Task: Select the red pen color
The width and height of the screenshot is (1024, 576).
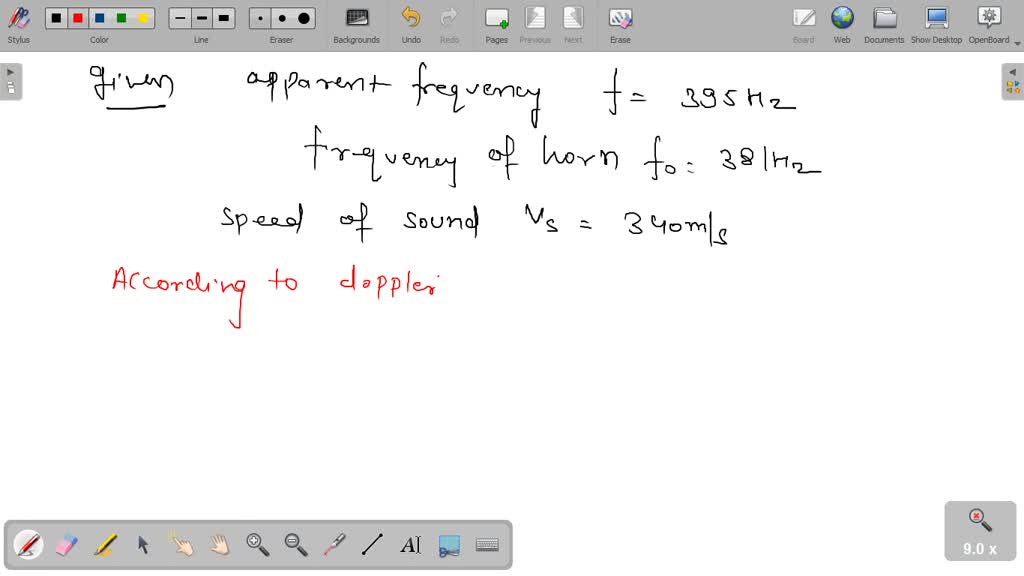Action: click(x=78, y=18)
